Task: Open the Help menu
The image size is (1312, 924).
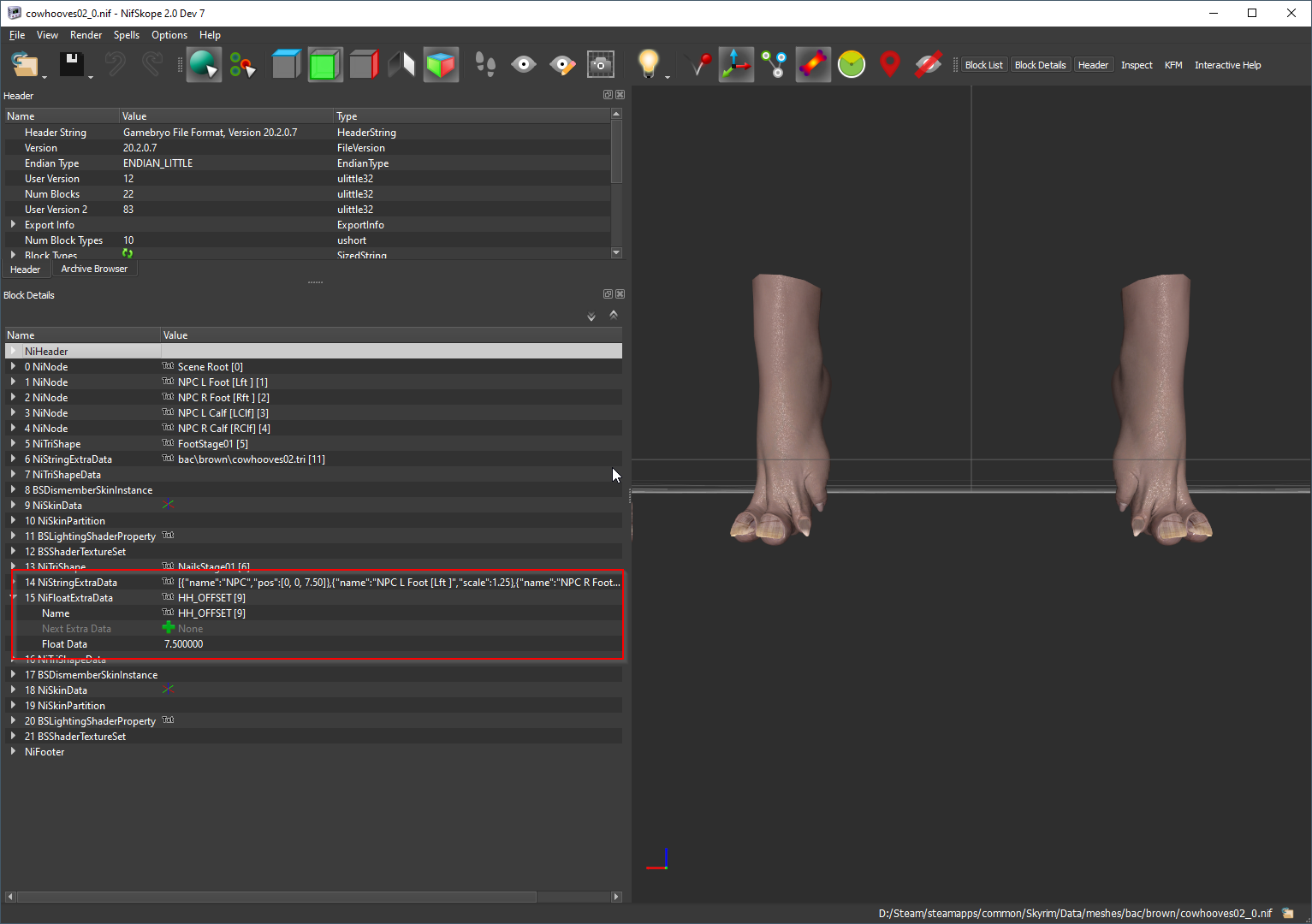Action: point(210,35)
